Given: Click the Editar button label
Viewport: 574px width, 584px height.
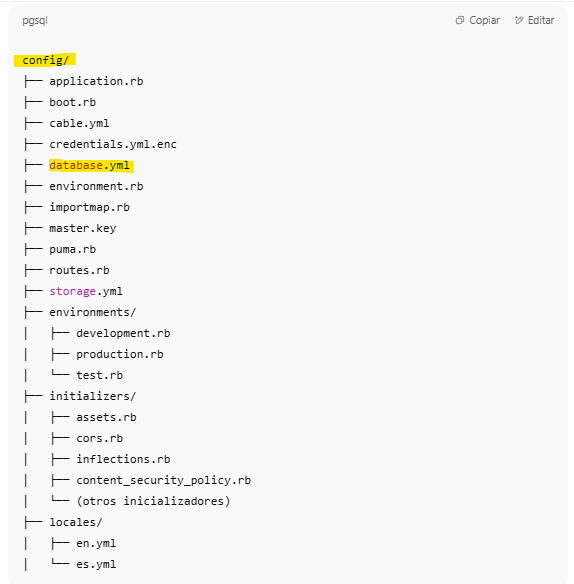Looking at the screenshot, I should coord(541,20).
